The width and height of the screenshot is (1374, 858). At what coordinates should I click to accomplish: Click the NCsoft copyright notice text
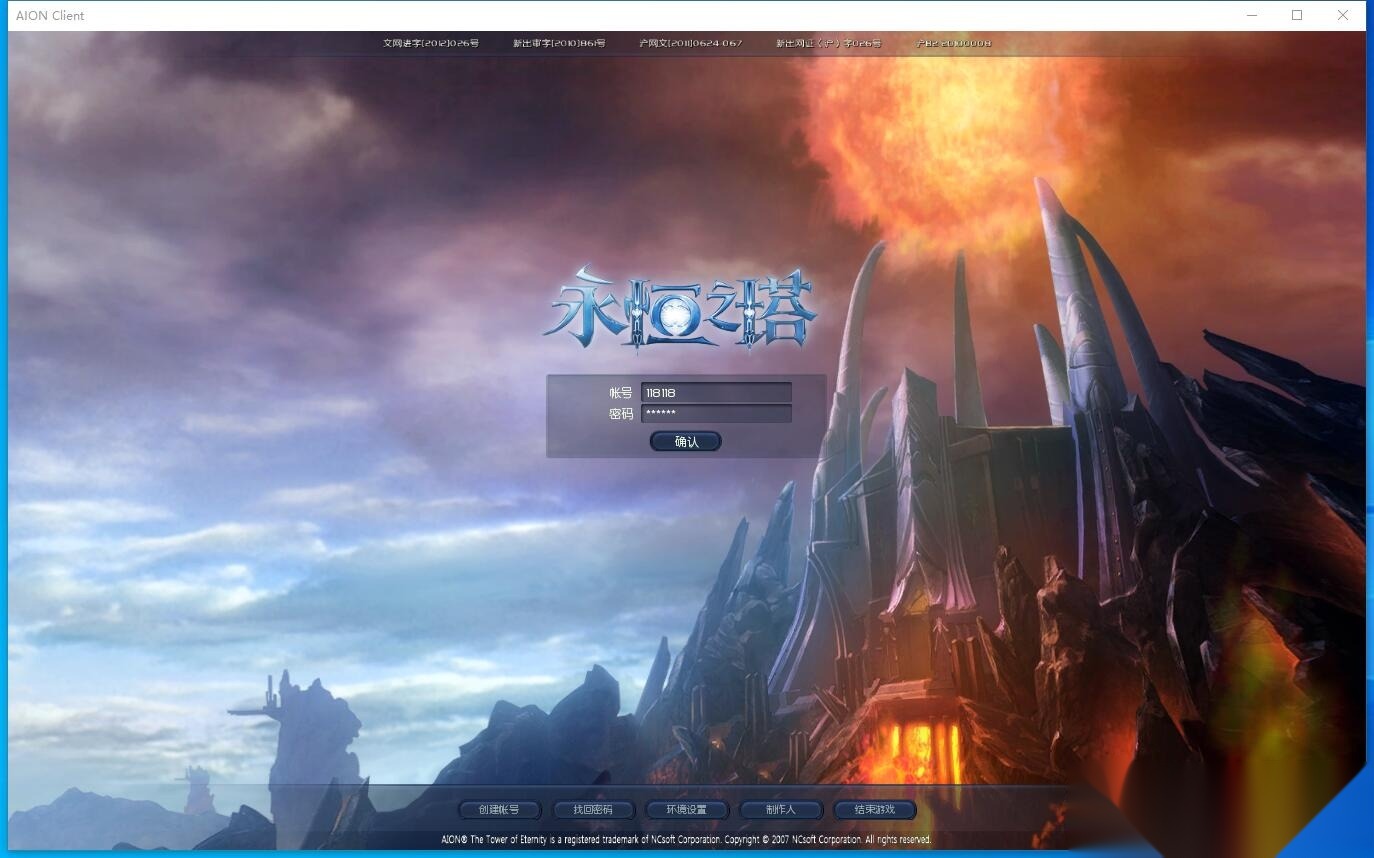click(686, 840)
